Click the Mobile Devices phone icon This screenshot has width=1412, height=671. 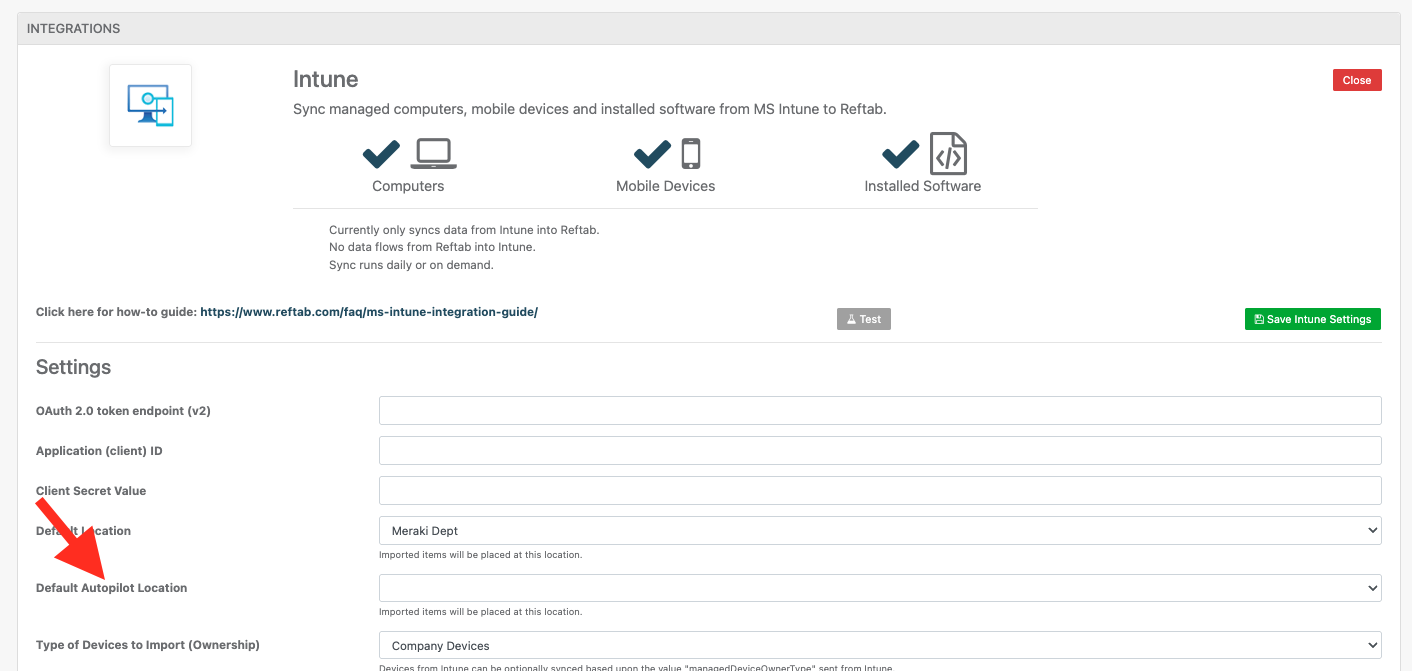pyautogui.click(x=691, y=153)
